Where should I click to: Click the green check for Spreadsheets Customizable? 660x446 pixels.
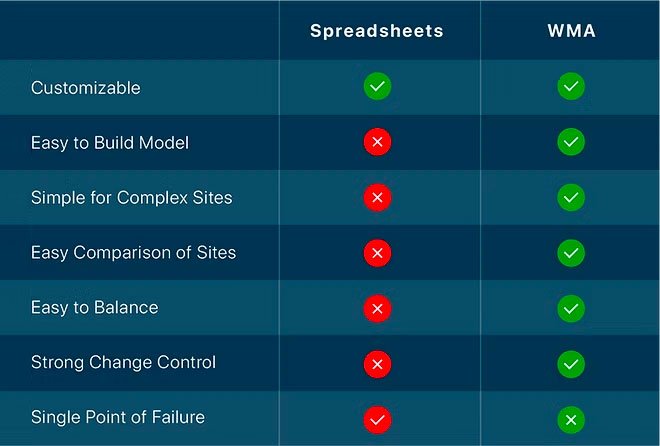coord(377,87)
